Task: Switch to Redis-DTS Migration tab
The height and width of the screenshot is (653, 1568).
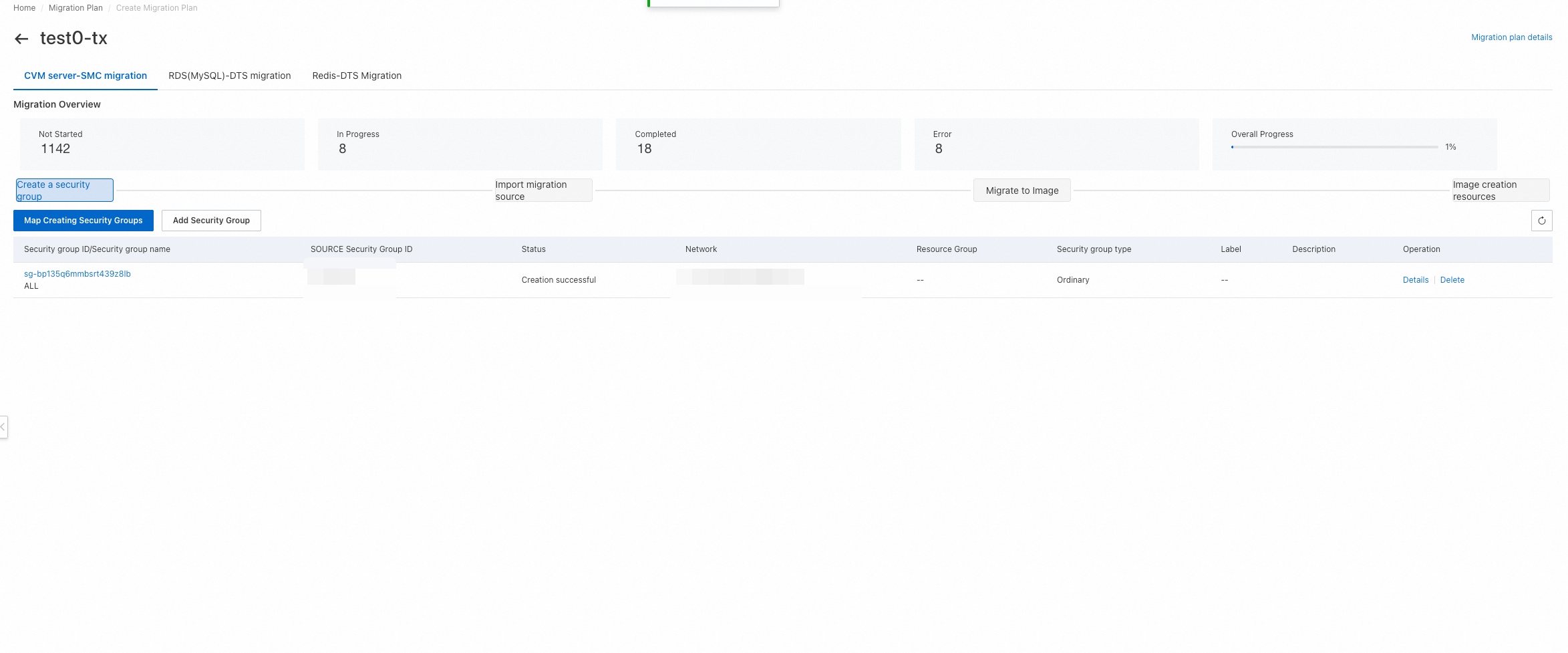Action: [357, 76]
